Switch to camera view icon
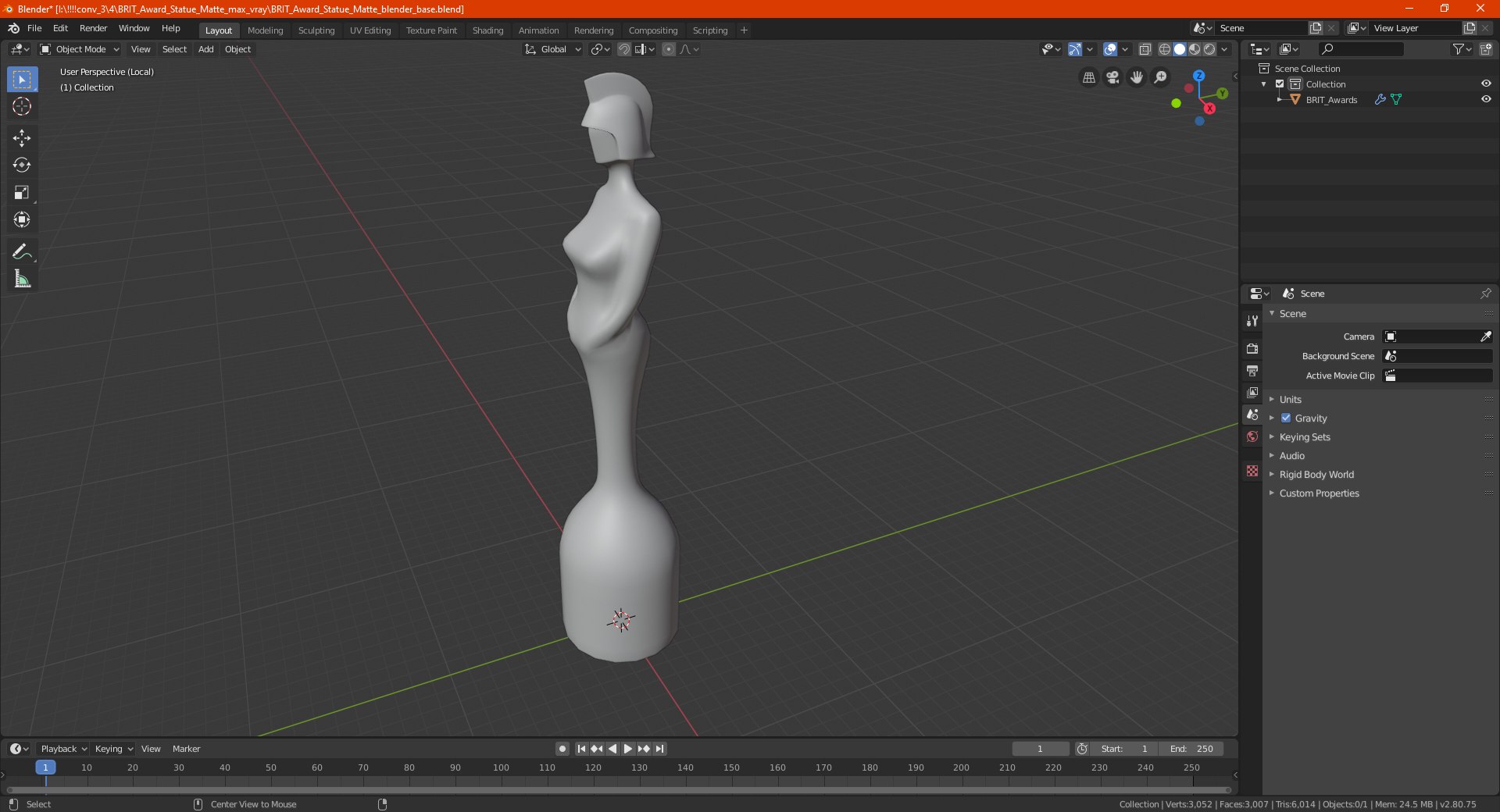Image resolution: width=1500 pixels, height=812 pixels. coord(1112,77)
